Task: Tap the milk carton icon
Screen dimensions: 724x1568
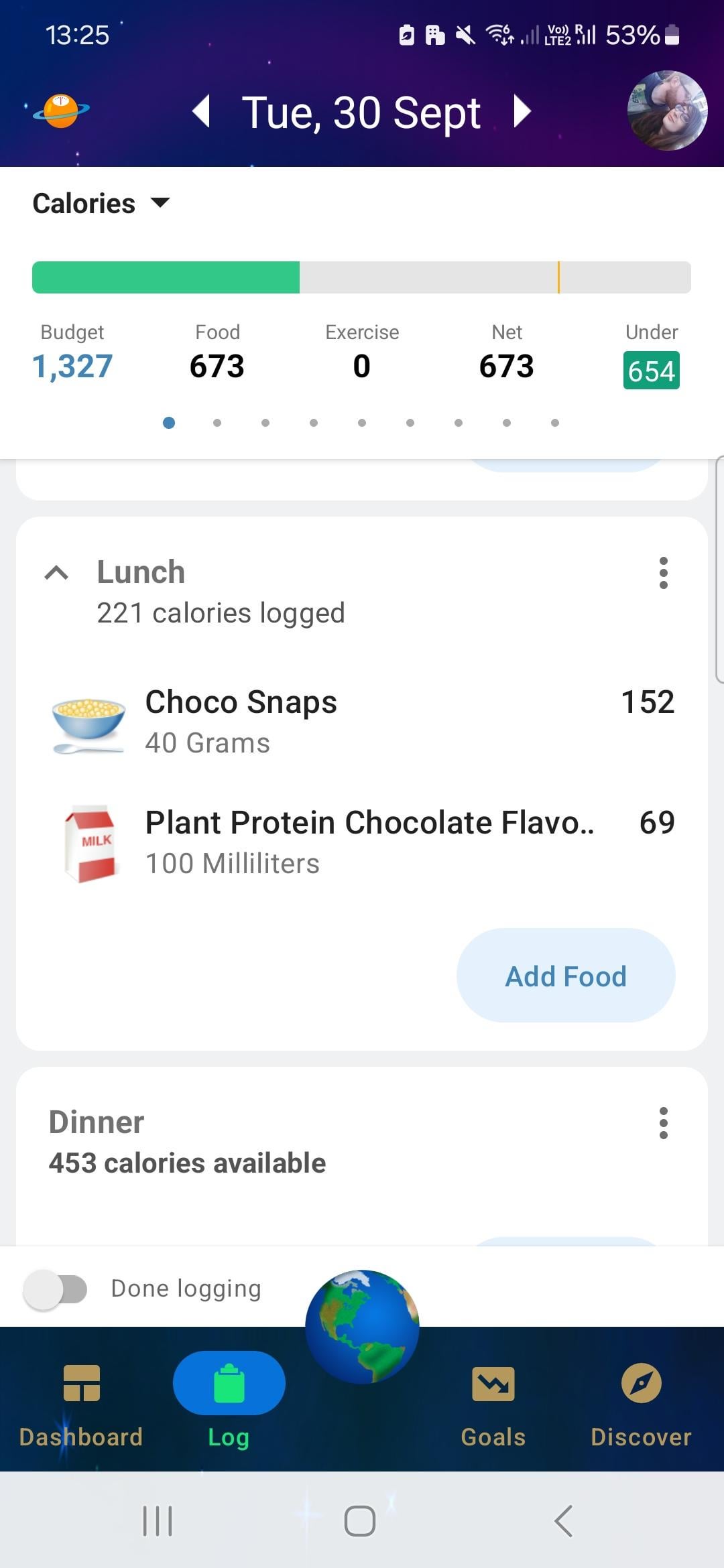Action: point(90,844)
